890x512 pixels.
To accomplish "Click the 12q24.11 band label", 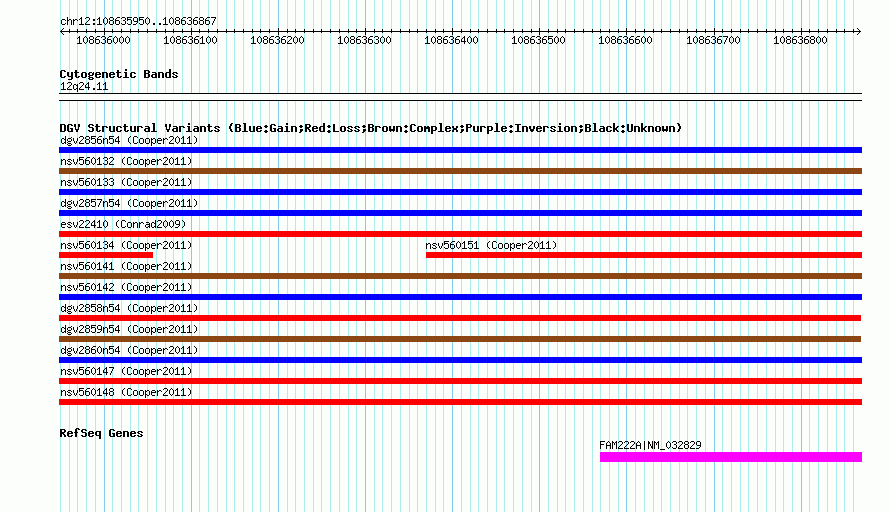I will 83,86.
